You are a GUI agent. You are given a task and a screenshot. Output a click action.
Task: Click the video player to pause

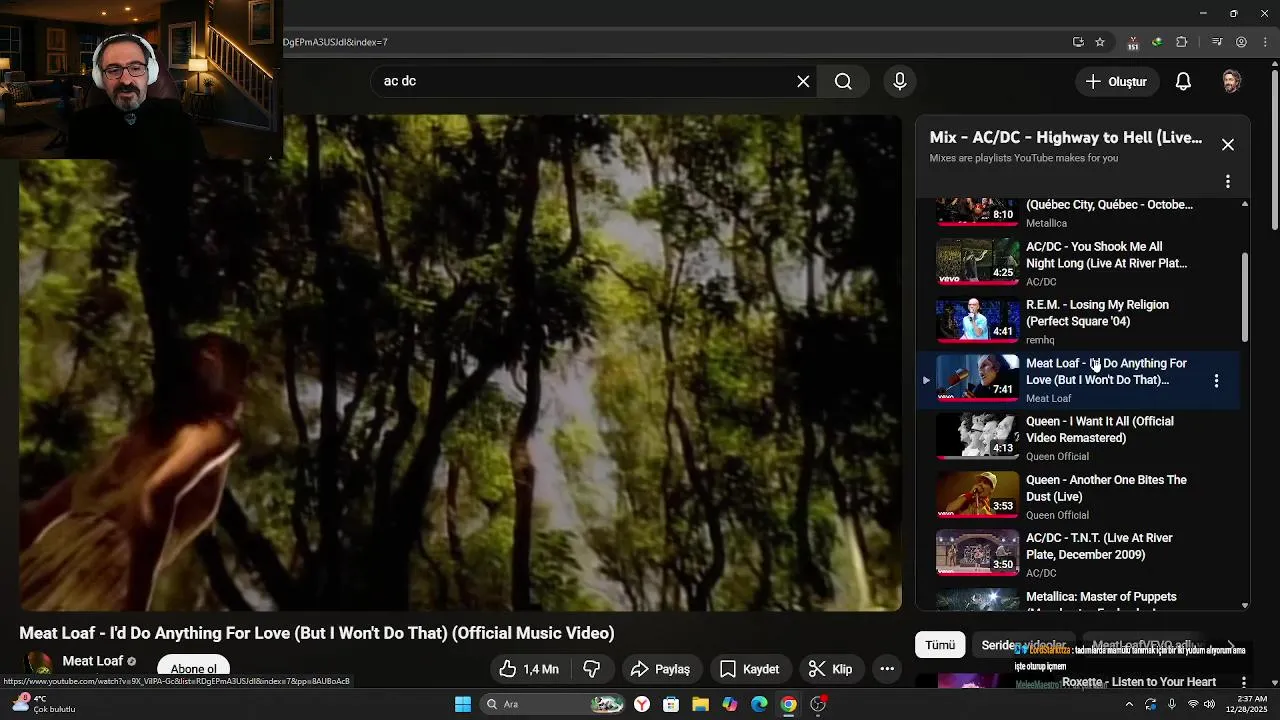coord(460,362)
